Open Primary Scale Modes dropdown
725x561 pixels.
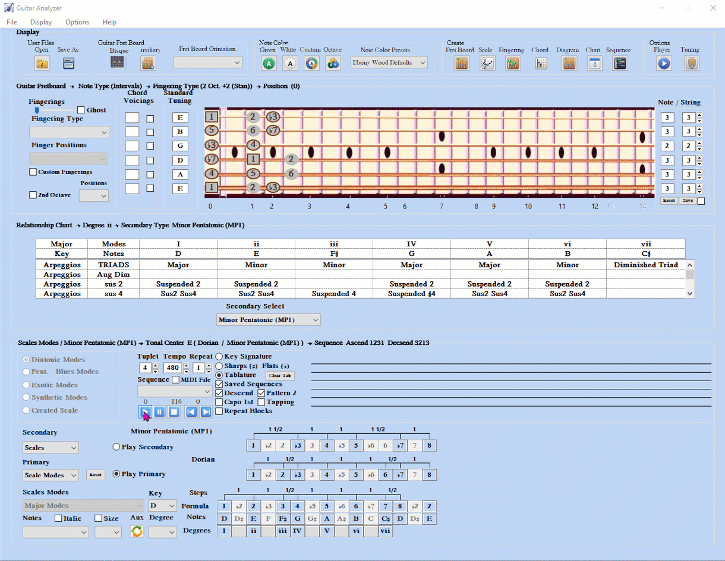50,475
